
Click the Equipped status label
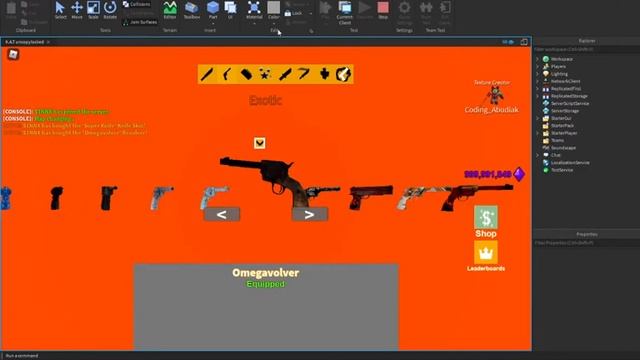coord(265,284)
